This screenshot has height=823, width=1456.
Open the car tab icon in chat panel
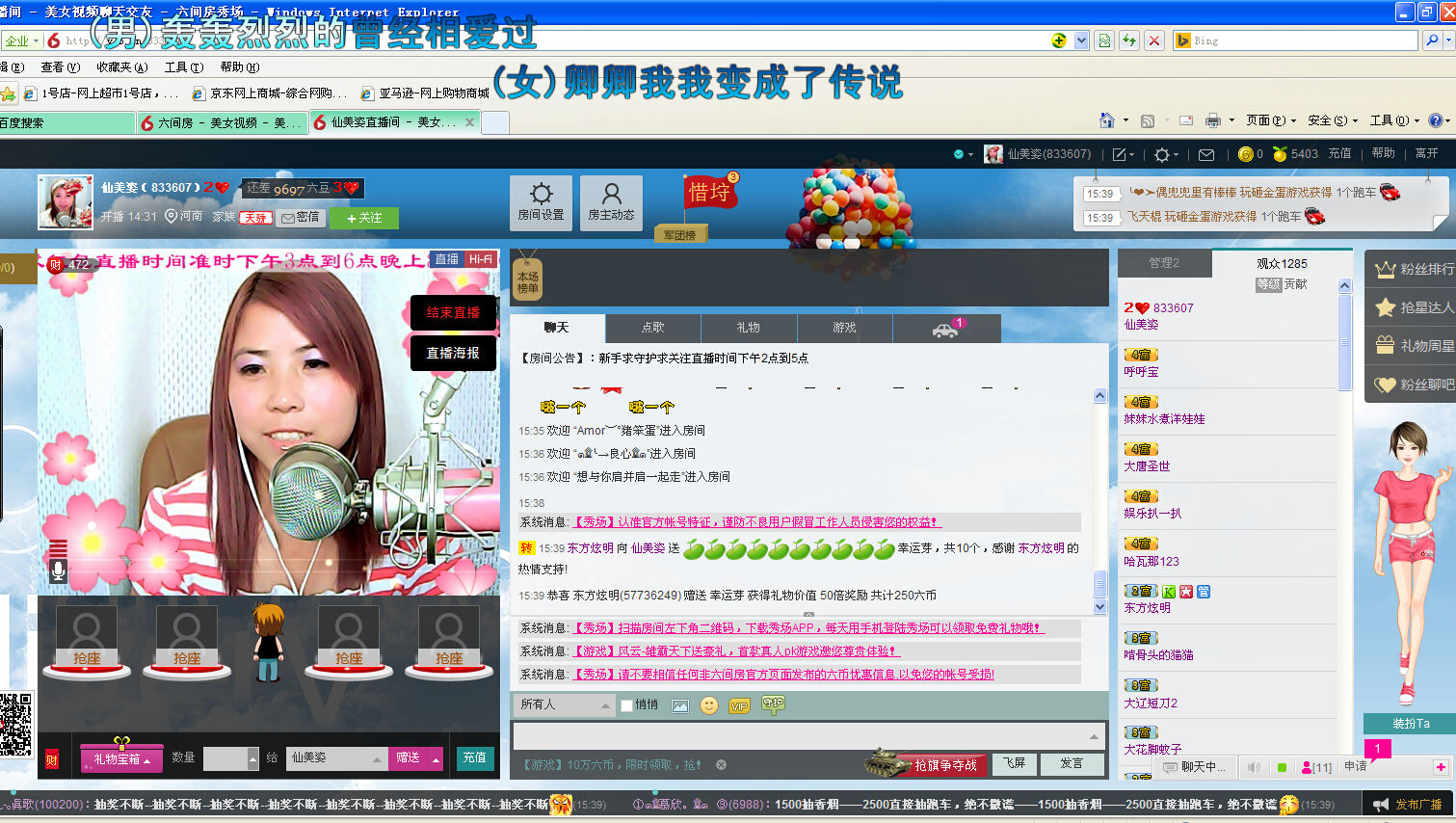[x=945, y=329]
